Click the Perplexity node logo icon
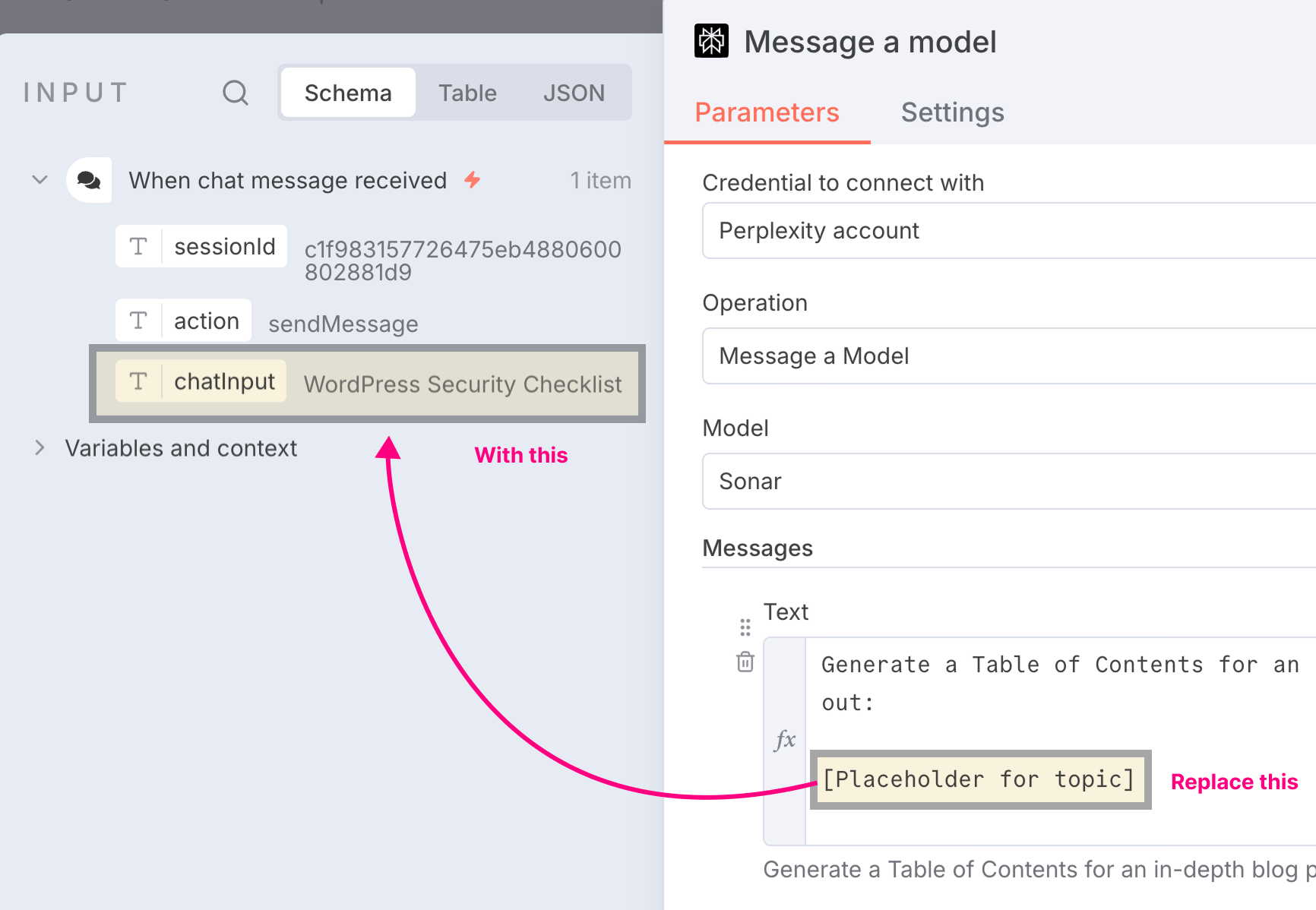 711,41
